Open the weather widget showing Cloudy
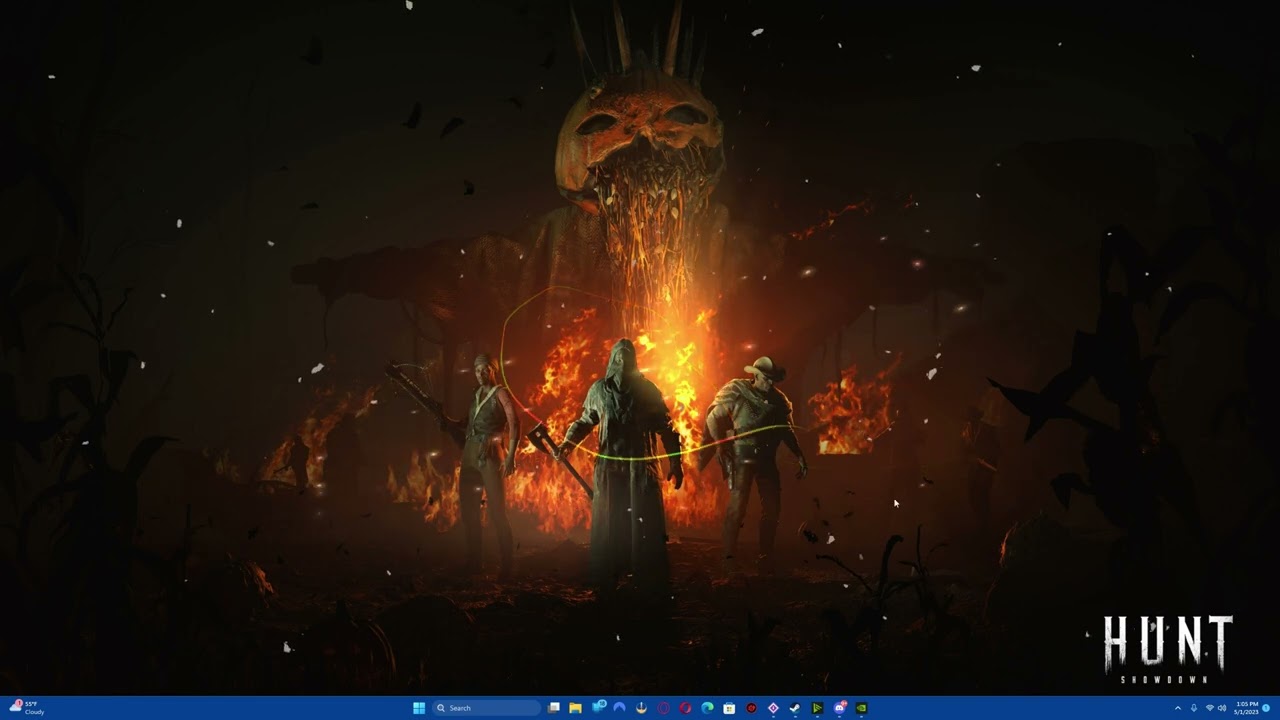The image size is (1280, 720). [26, 708]
